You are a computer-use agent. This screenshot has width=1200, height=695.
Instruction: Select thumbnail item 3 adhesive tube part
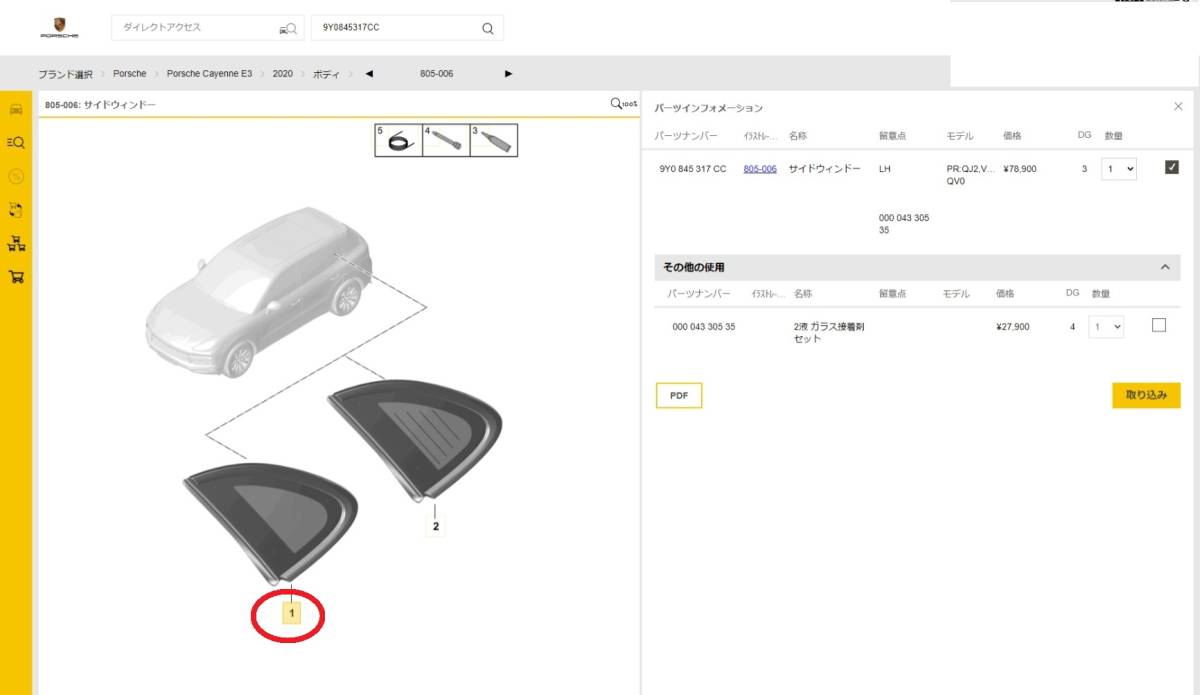494,141
